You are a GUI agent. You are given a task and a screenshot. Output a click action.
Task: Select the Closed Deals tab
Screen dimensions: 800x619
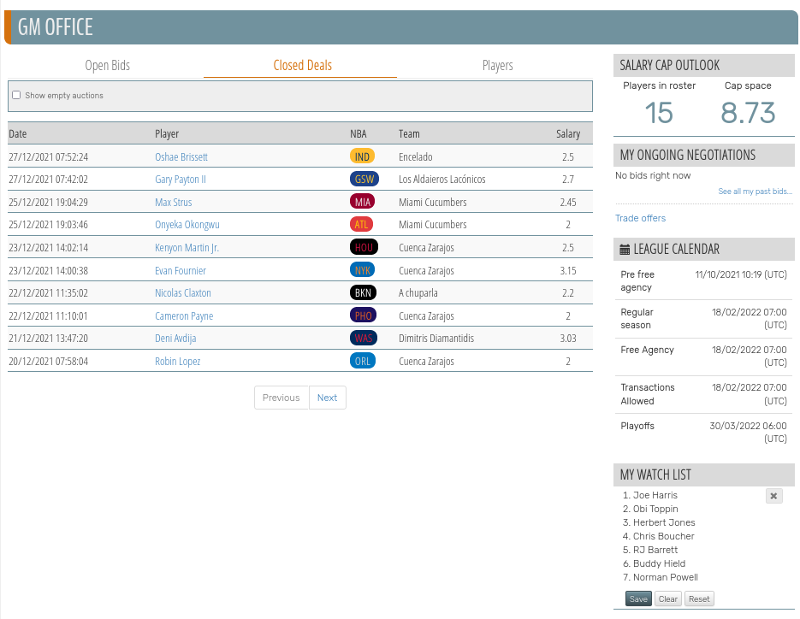pos(302,66)
